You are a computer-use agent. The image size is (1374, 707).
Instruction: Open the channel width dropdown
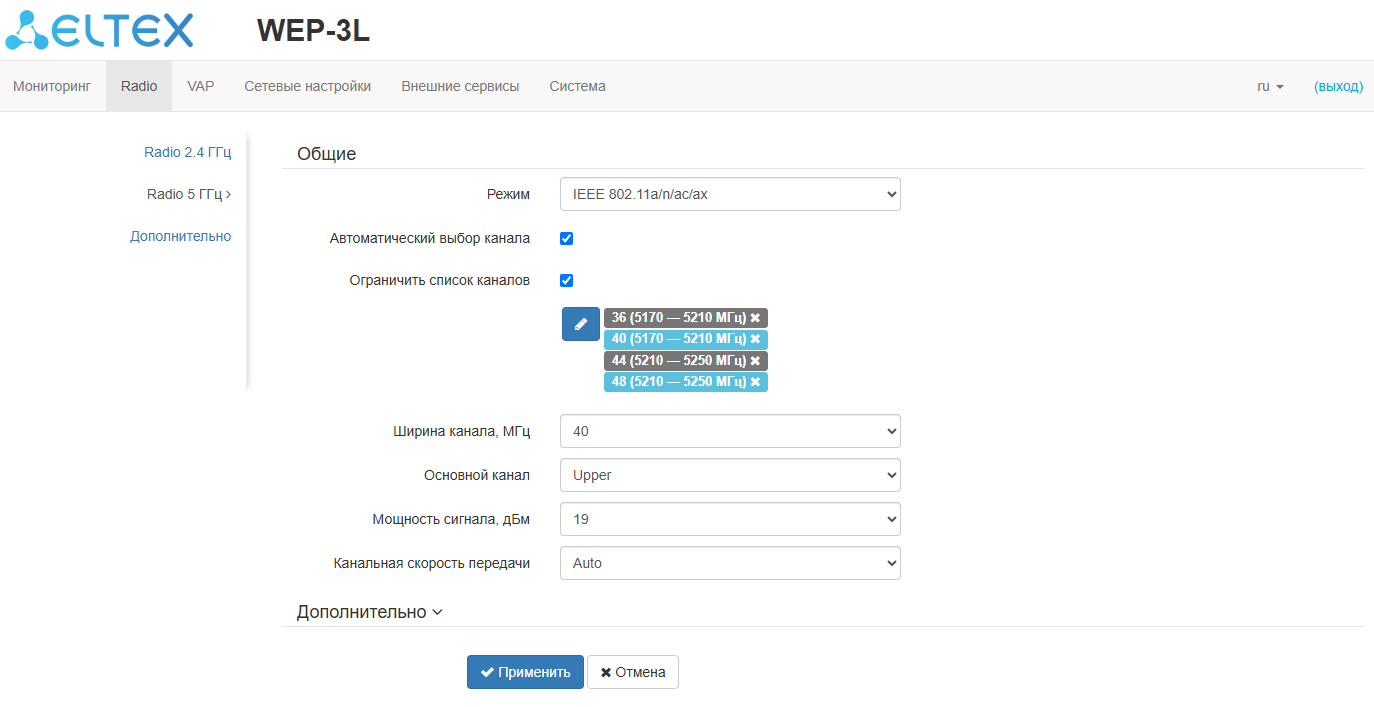730,432
